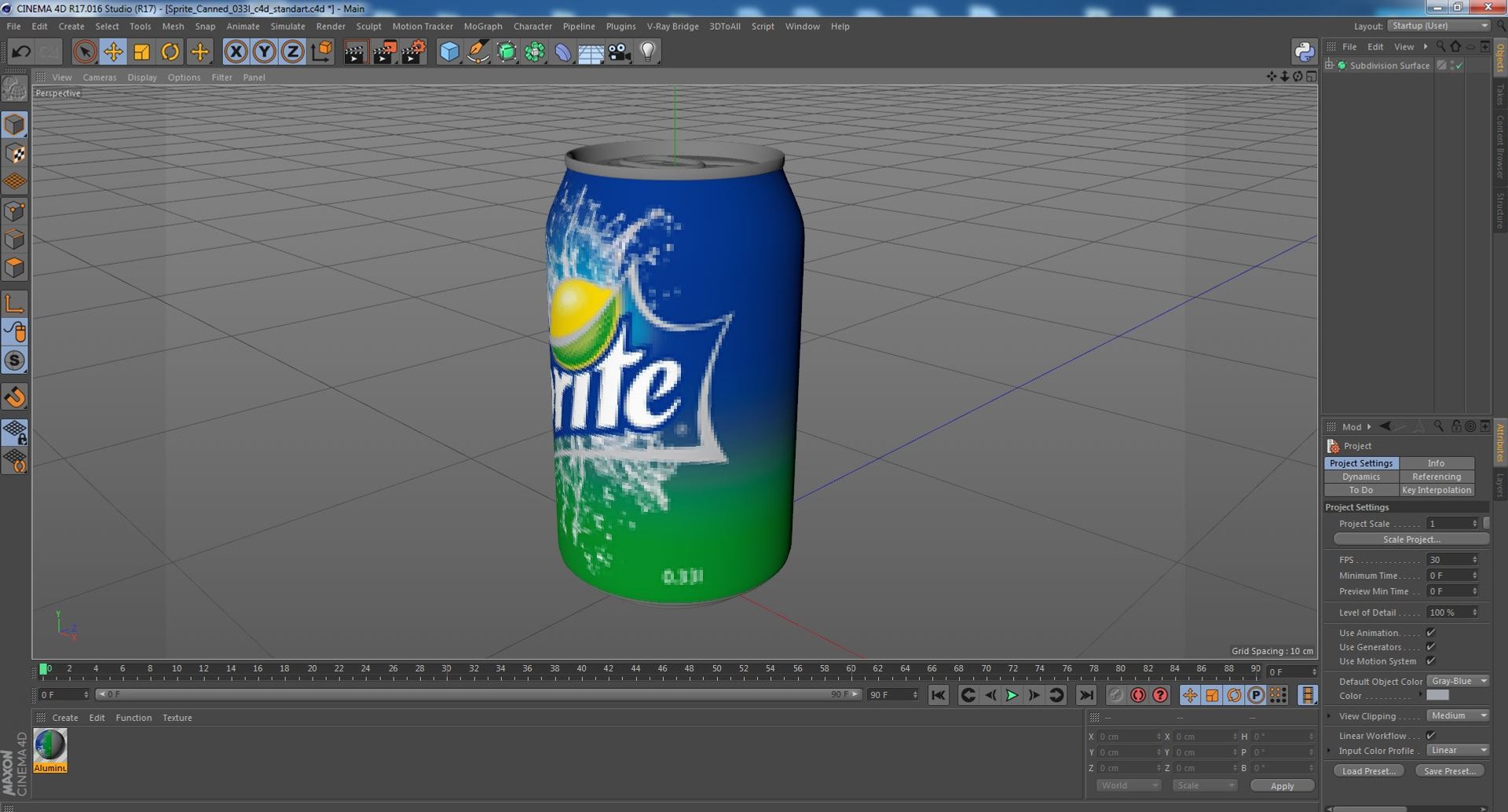Open the Bend deformer icon
Image resolution: width=1508 pixels, height=812 pixels.
click(x=563, y=52)
